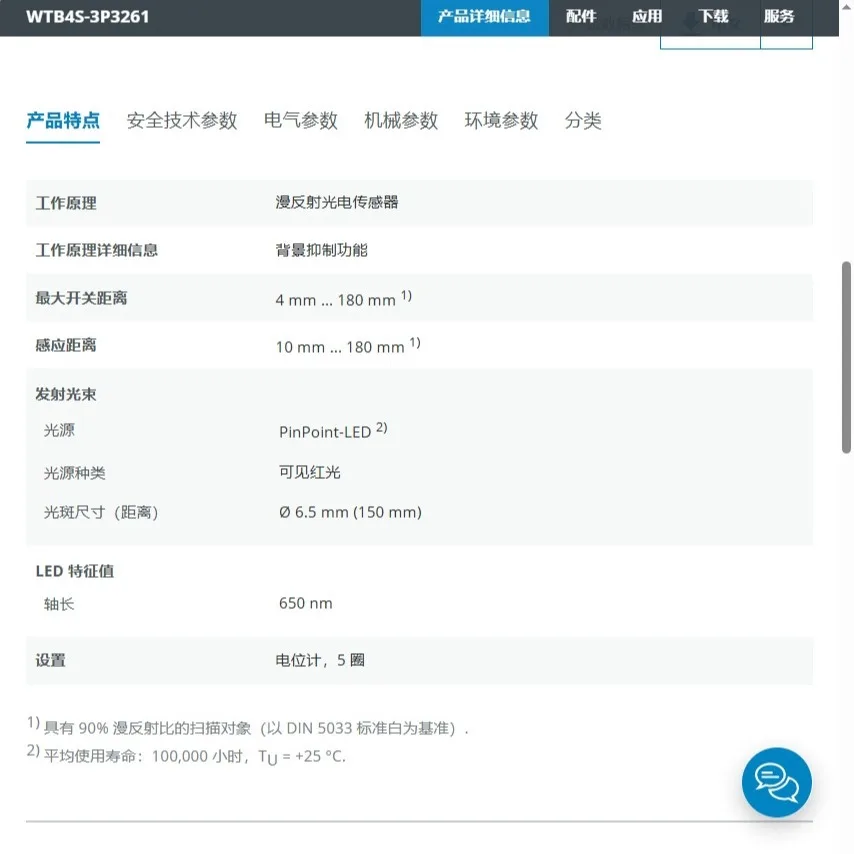Screen dimensions: 854x854
Task: Click the 最大开关距离 row label
Action: coord(81,298)
